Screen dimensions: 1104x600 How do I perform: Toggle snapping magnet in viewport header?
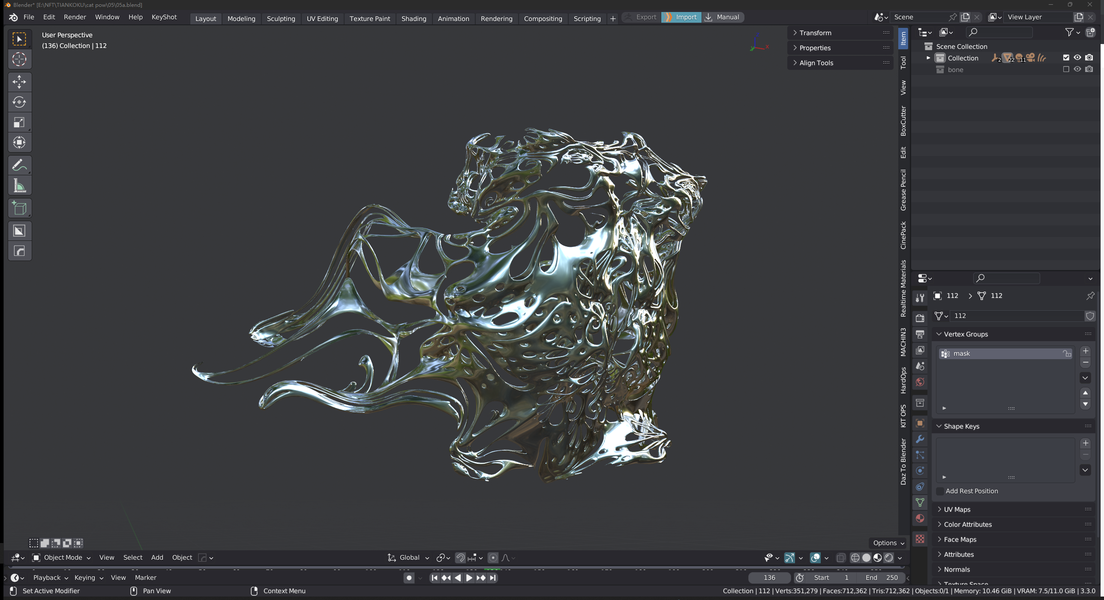460,558
